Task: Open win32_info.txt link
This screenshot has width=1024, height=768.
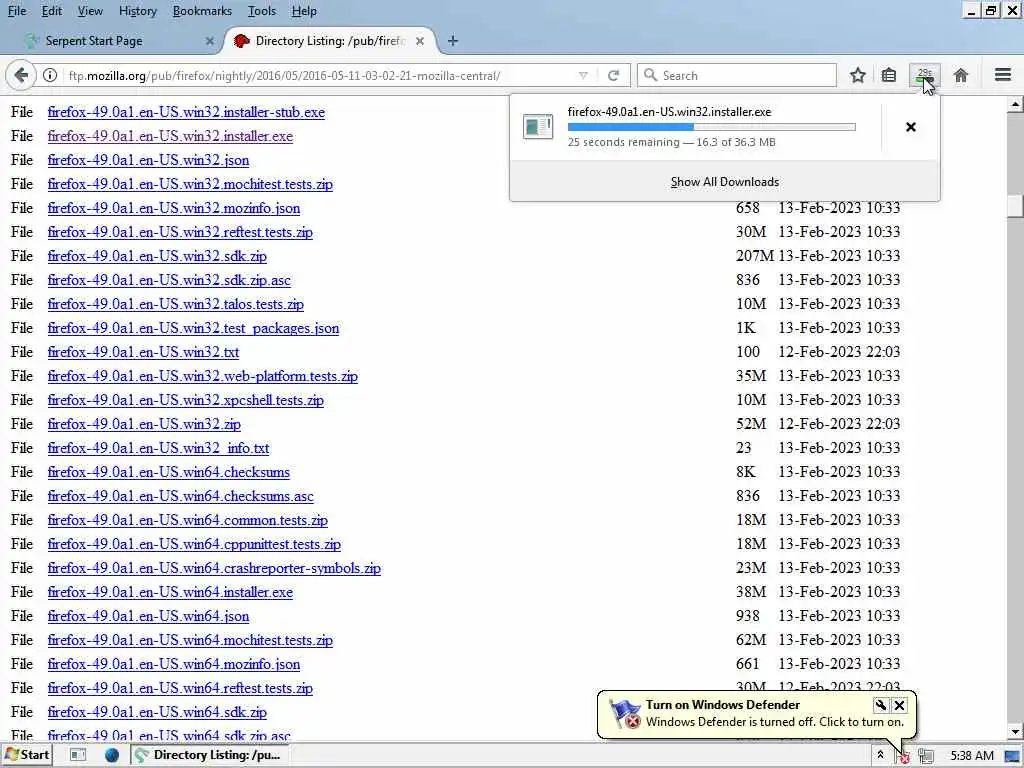Action: [158, 448]
